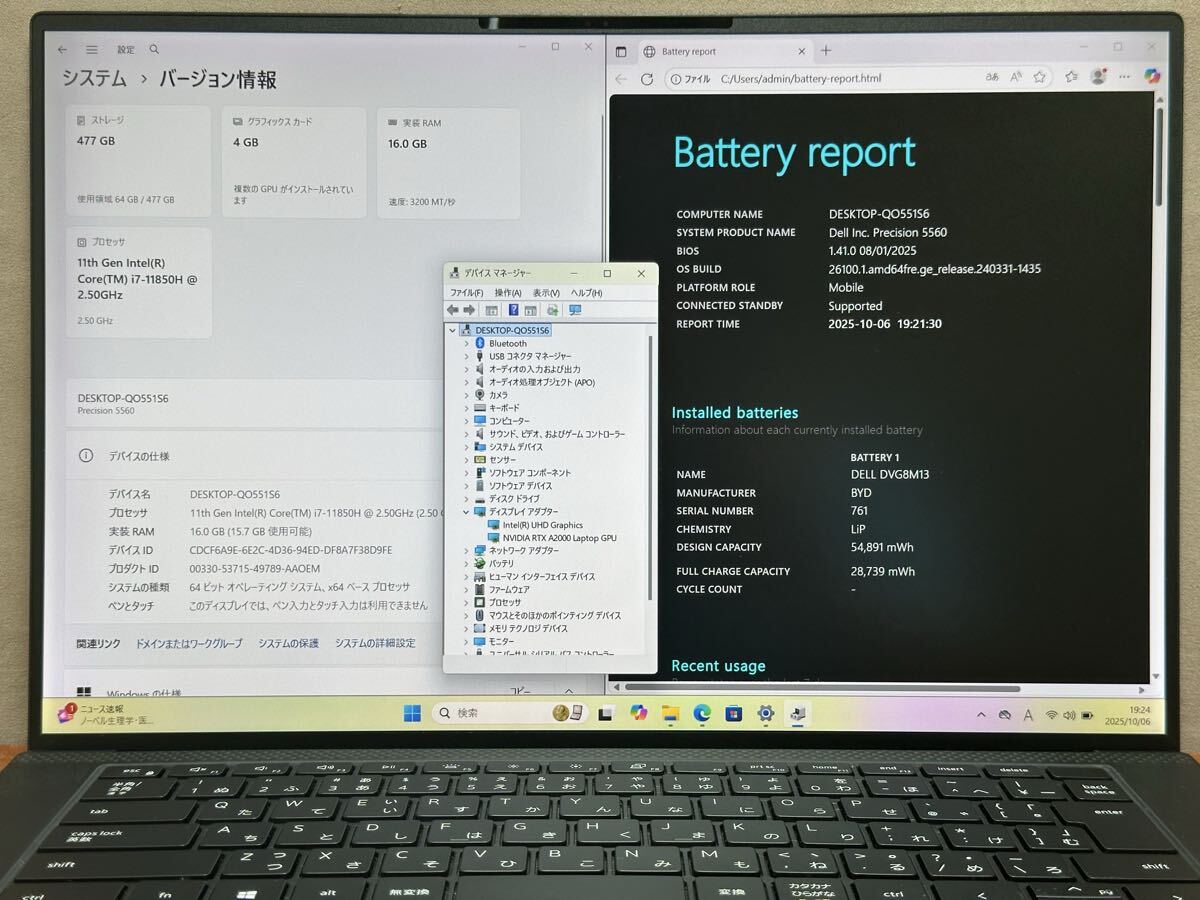Open the Edge tab actions menu icon
This screenshot has width=1200, height=900.
coord(621,51)
